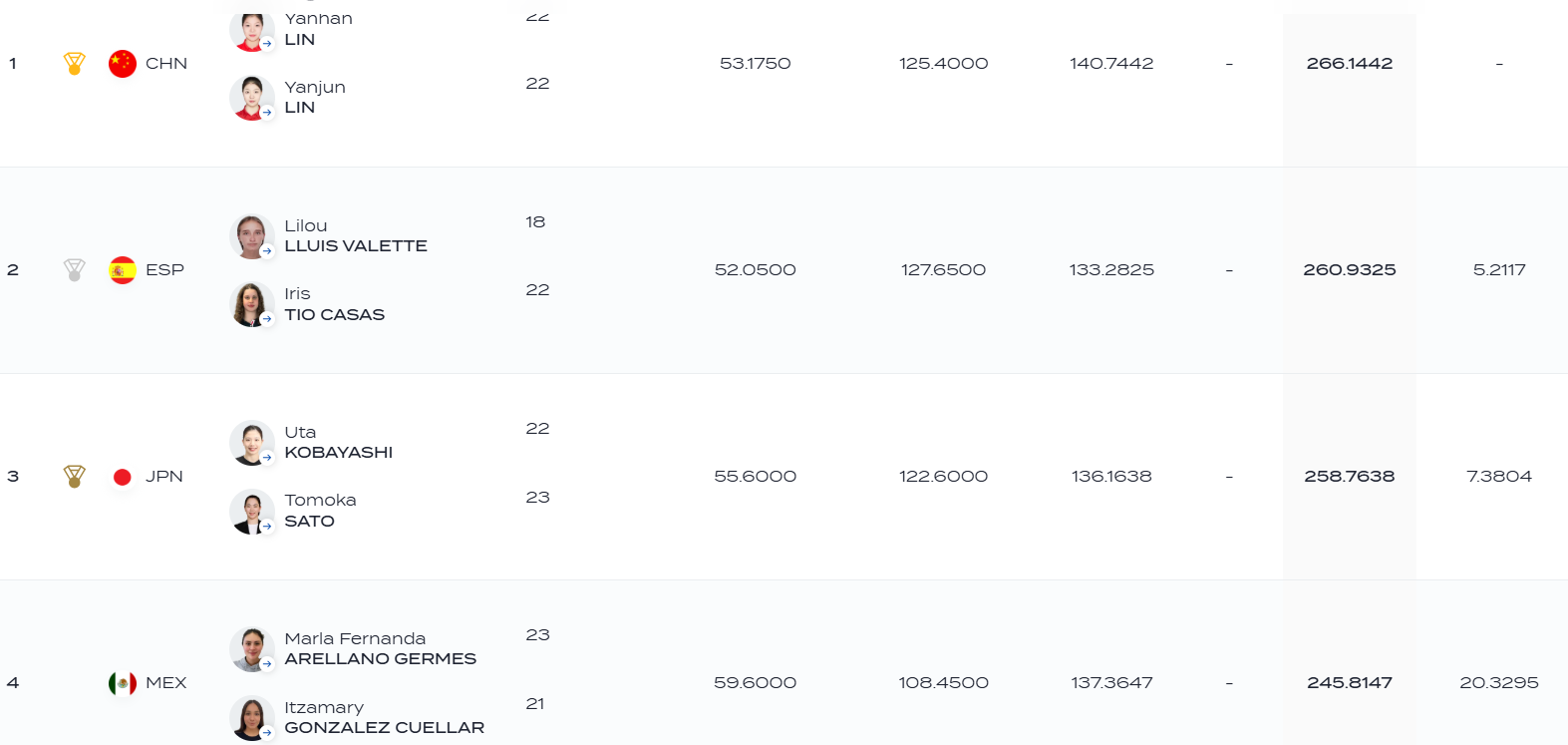Viewport: 1568px width, 745px height.
Task: Select the MEX country code label
Action: coord(166,683)
